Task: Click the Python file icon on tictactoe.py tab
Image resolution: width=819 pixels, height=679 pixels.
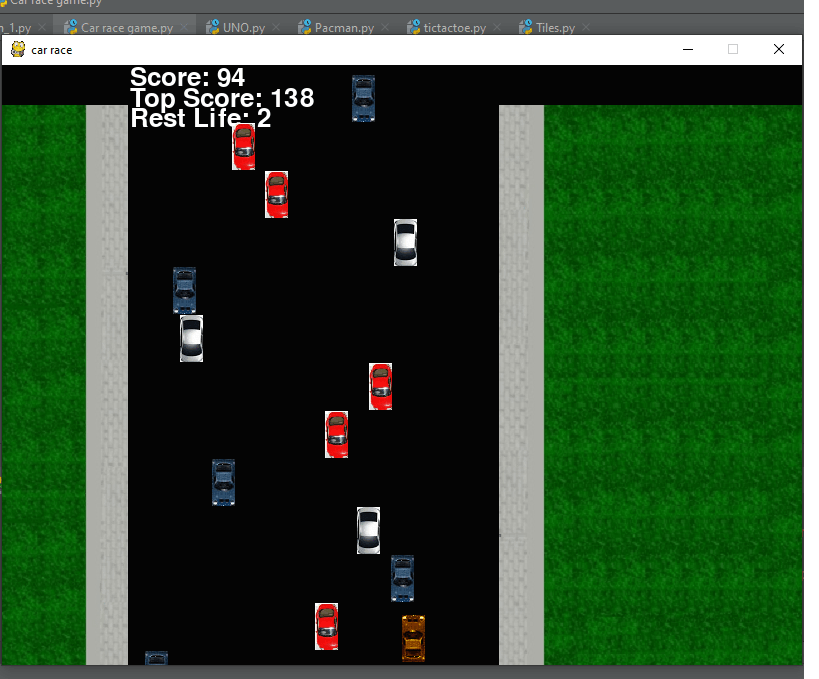Action: pyautogui.click(x=414, y=28)
